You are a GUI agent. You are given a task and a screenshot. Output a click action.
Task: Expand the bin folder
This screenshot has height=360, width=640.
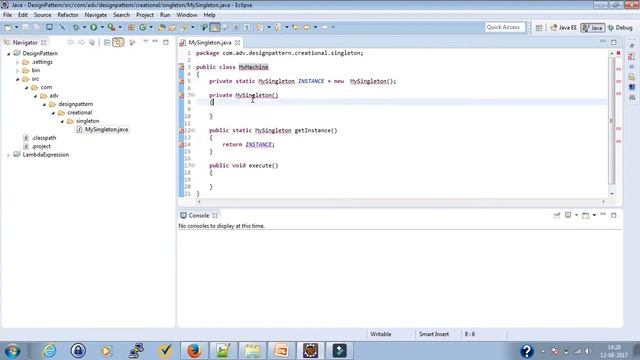tap(18, 71)
